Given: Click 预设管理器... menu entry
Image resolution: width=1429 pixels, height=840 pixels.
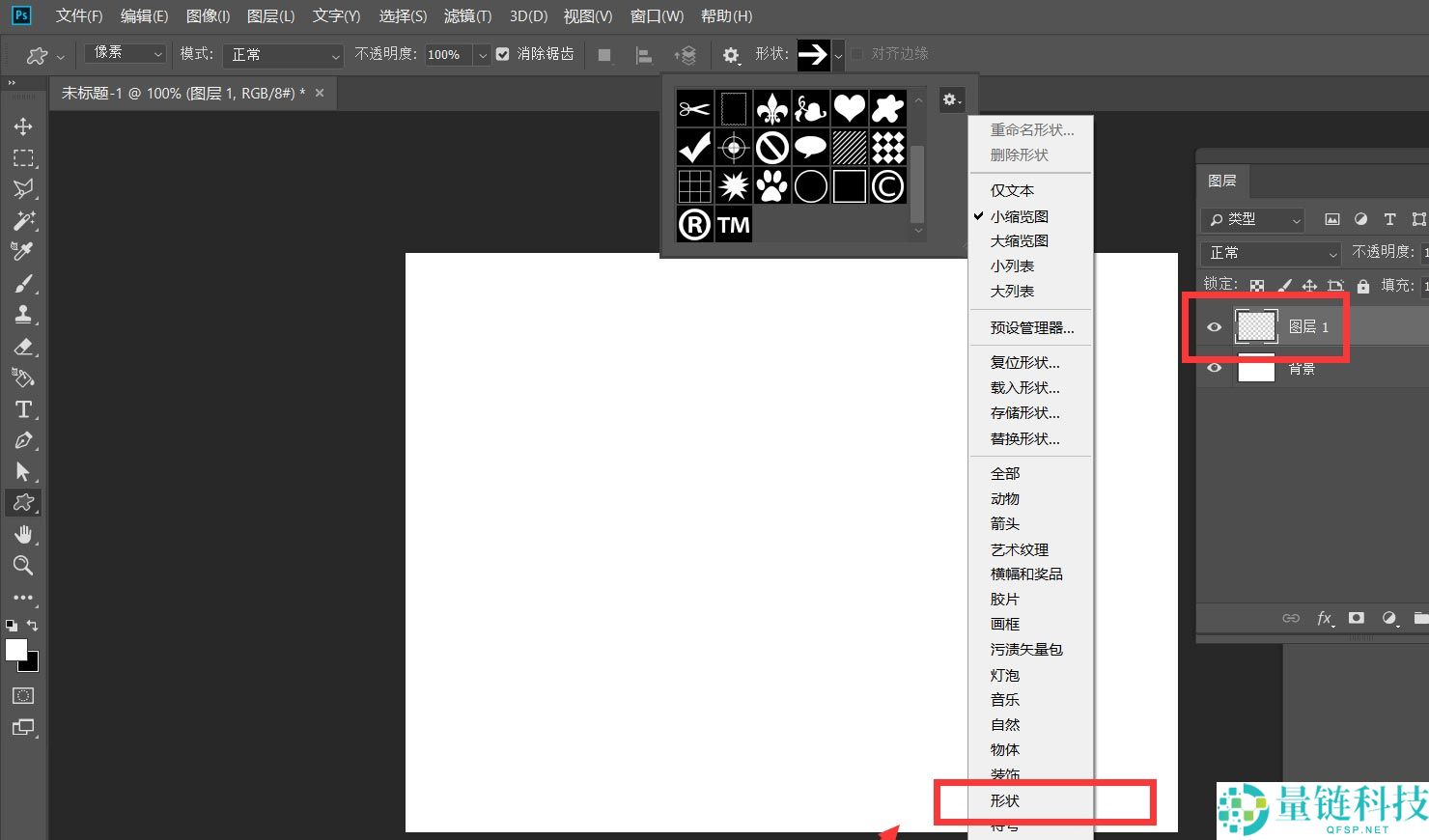Looking at the screenshot, I should pos(1031,327).
